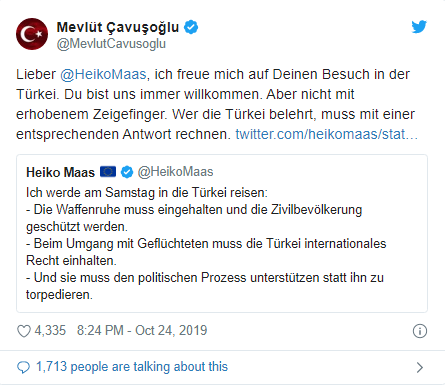This screenshot has height=387, width=445.
Task: Open the @HeikoMaas mention link
Action: pyautogui.click(x=103, y=74)
